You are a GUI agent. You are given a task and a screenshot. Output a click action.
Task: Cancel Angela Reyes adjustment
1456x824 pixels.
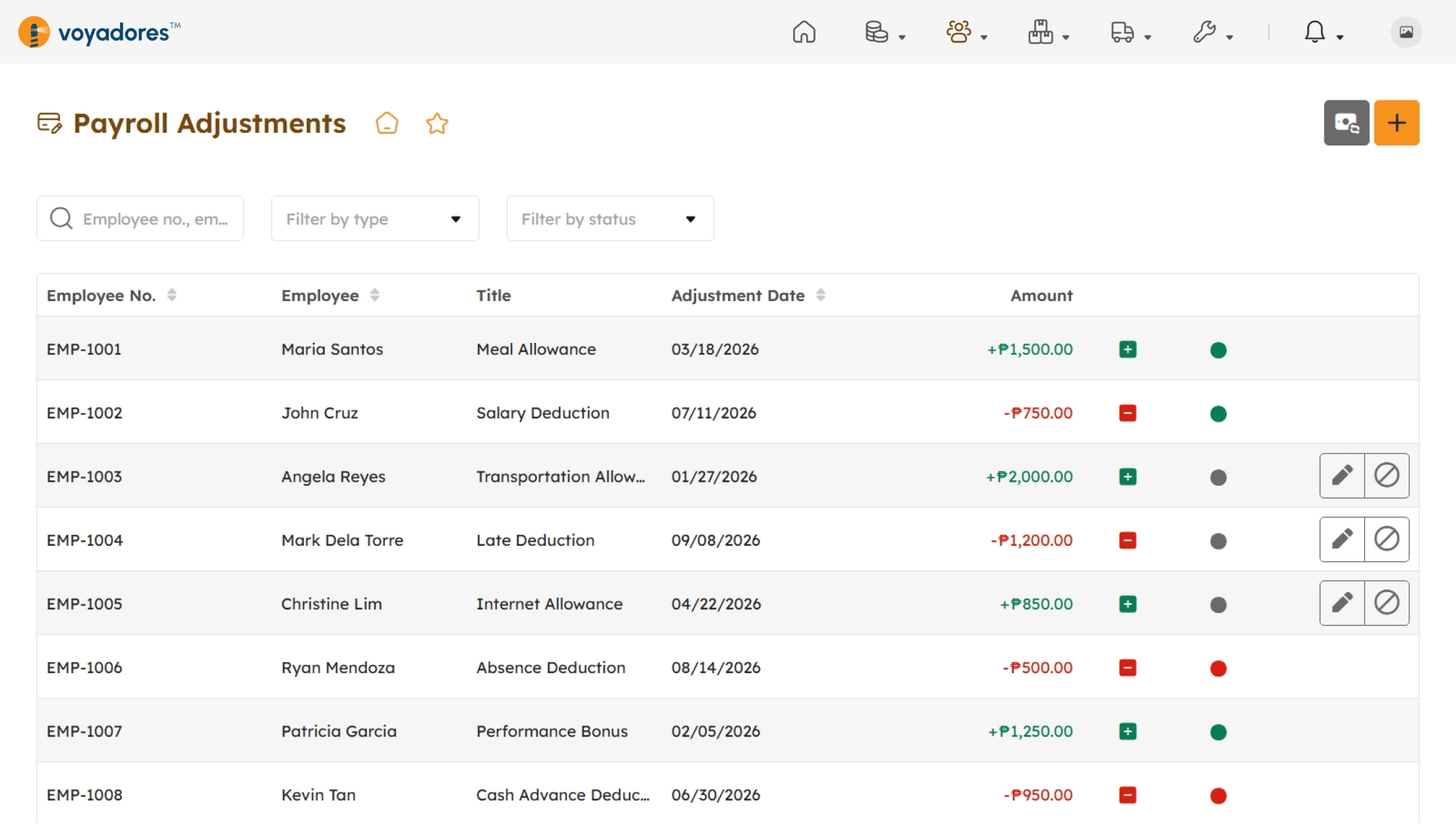click(x=1387, y=476)
